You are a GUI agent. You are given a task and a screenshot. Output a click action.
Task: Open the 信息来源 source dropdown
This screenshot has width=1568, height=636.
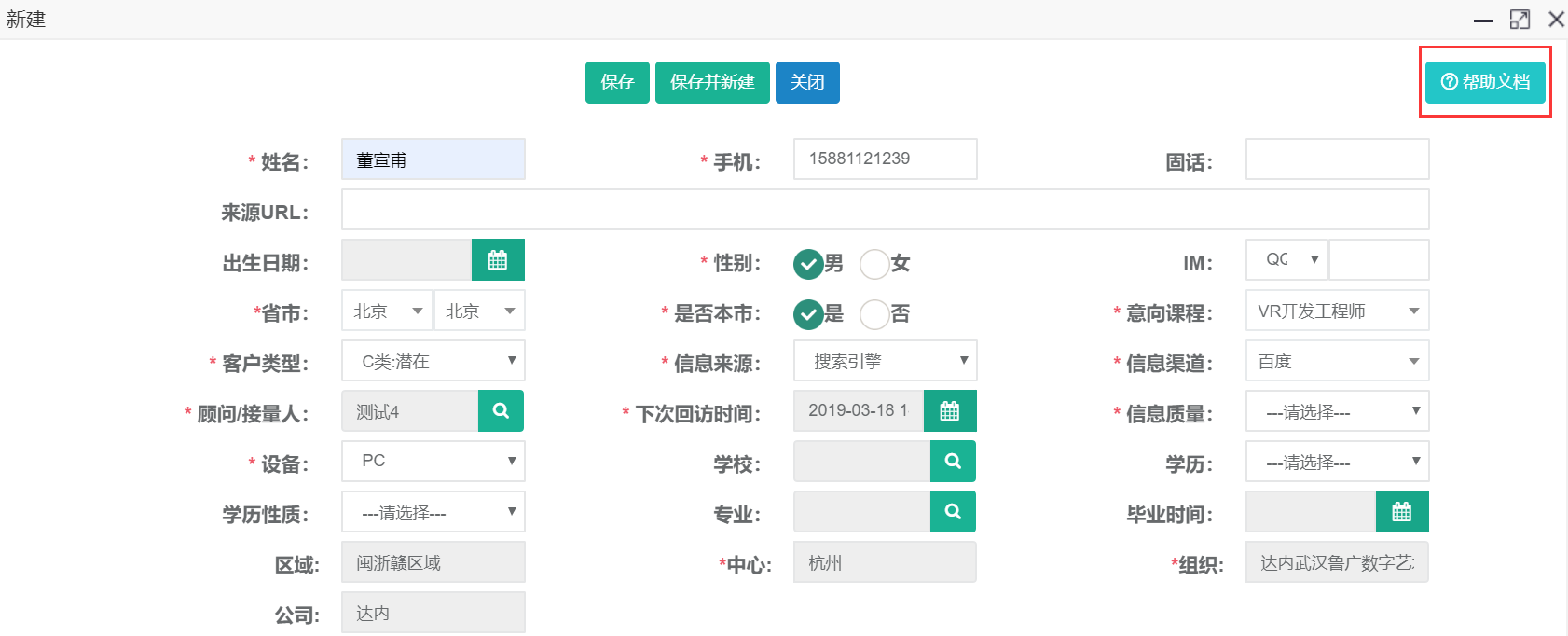885,362
